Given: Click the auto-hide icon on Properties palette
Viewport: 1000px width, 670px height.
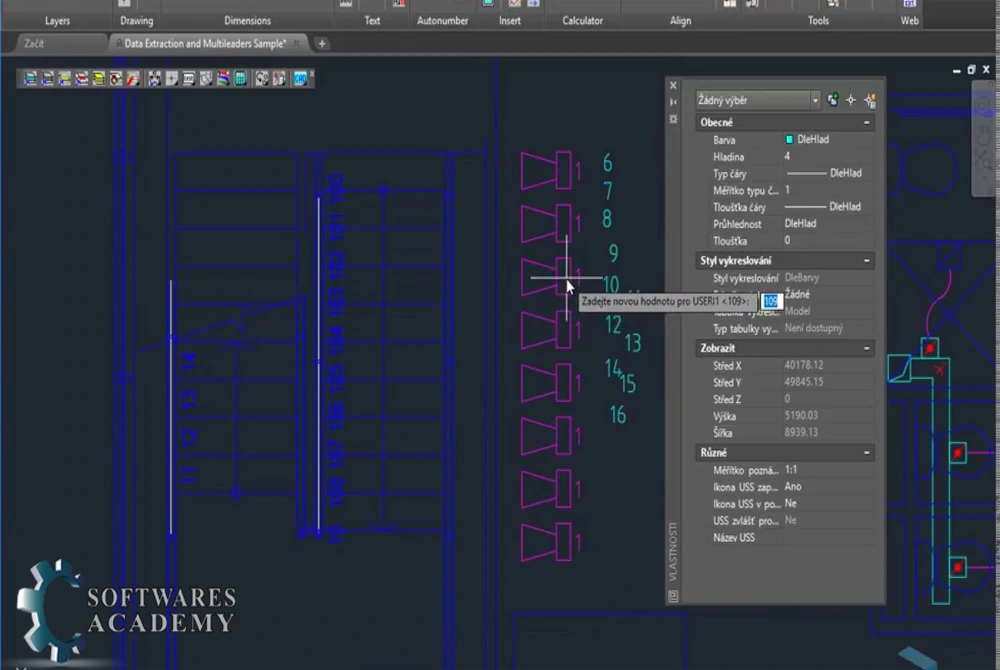Looking at the screenshot, I should (673, 102).
